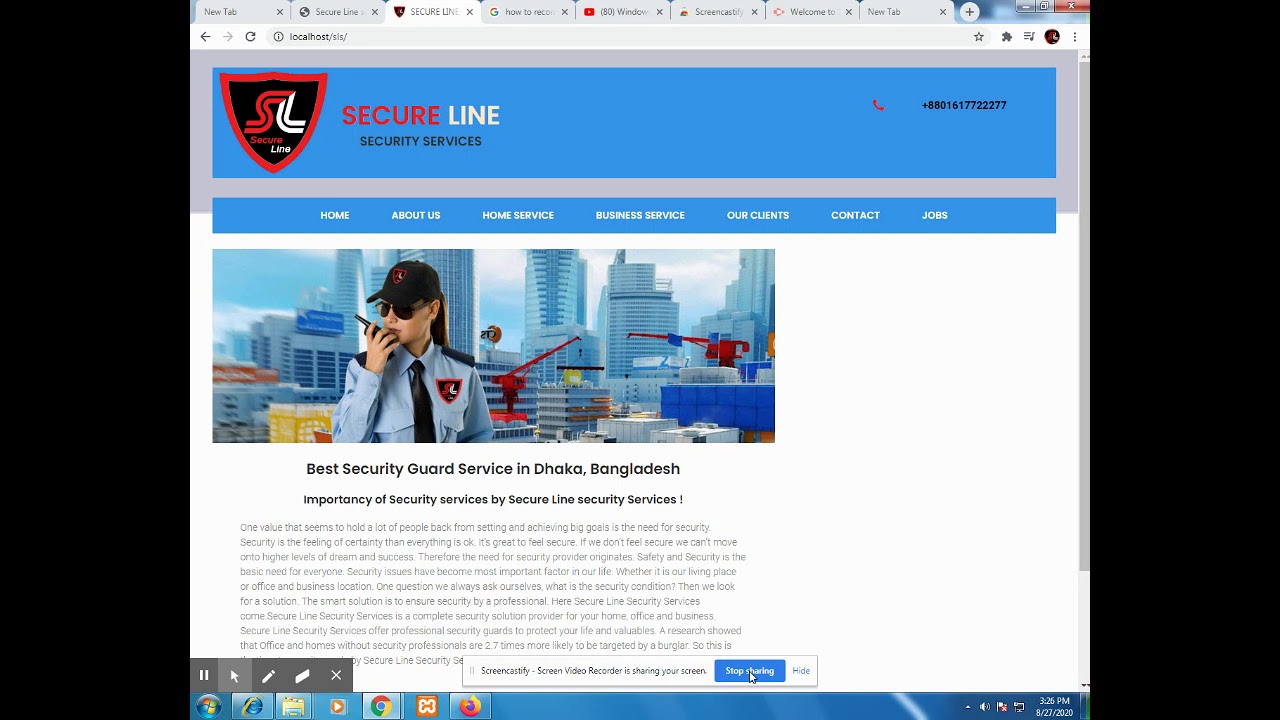Reload the localhost page
Image resolution: width=1280 pixels, height=720 pixels.
click(250, 36)
